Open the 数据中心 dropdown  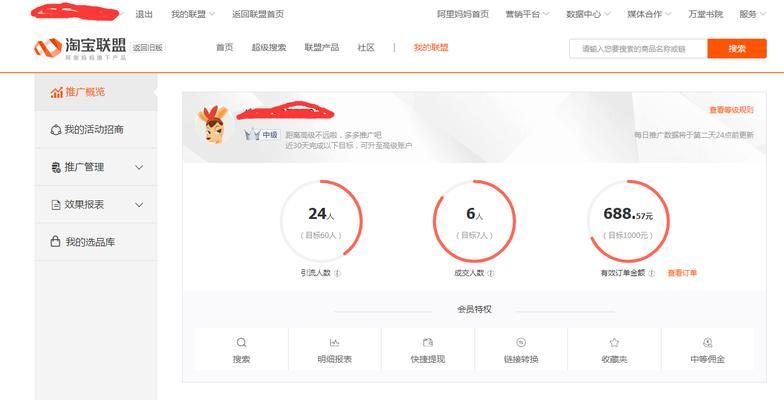pyautogui.click(x=588, y=14)
